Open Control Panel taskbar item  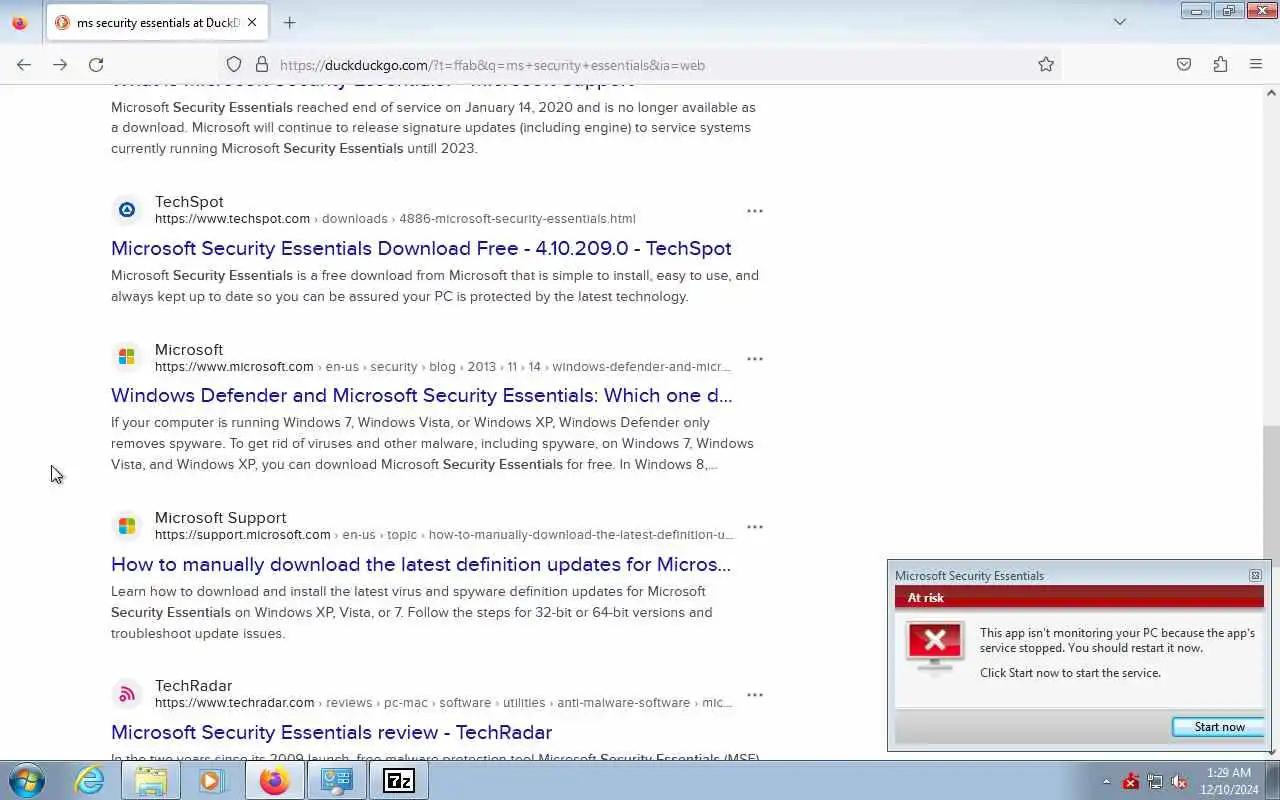(336, 780)
